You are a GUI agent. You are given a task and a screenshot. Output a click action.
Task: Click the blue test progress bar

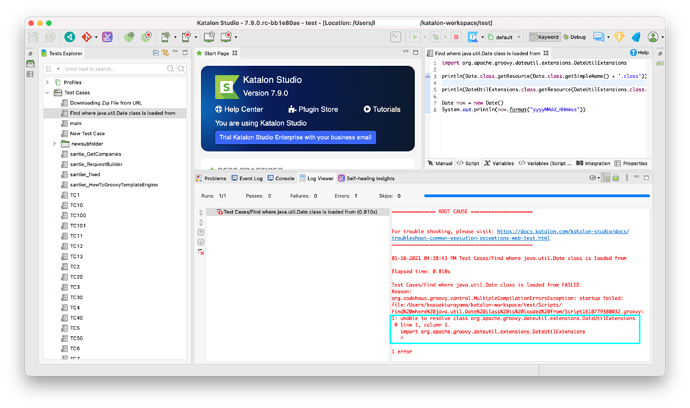(x=537, y=195)
